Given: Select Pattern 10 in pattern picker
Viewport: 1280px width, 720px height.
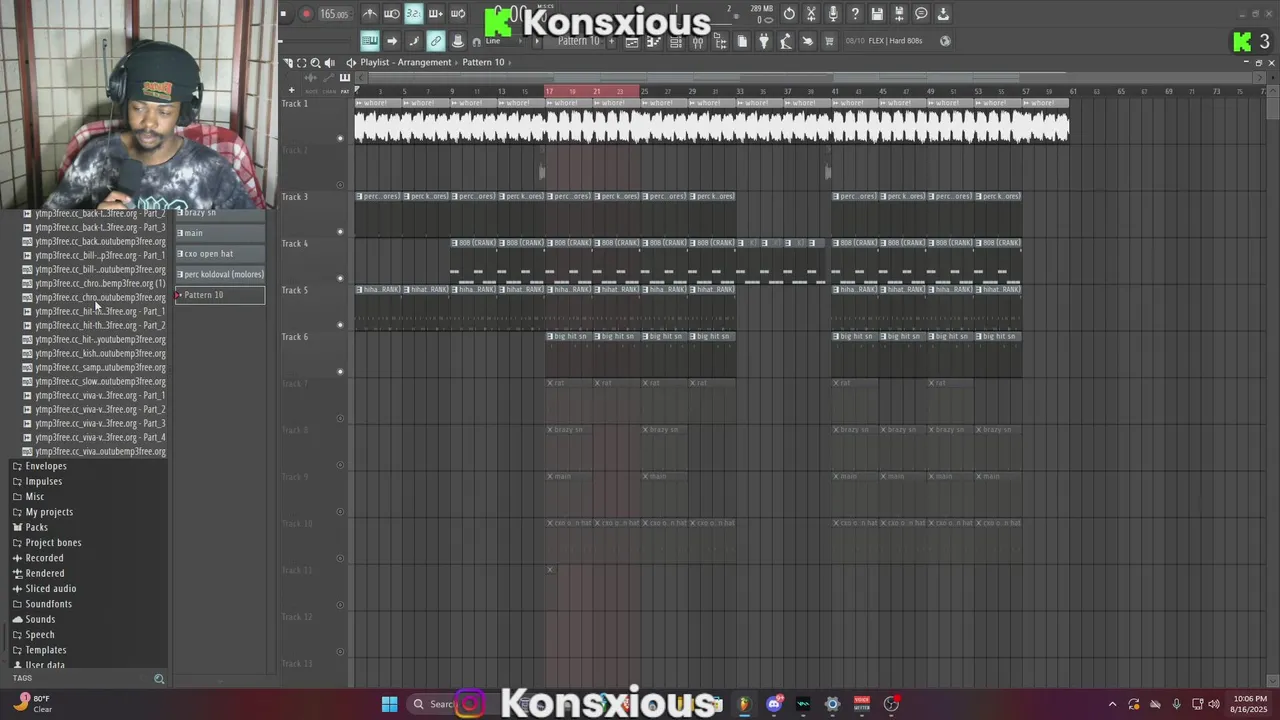Looking at the screenshot, I should click(x=220, y=295).
